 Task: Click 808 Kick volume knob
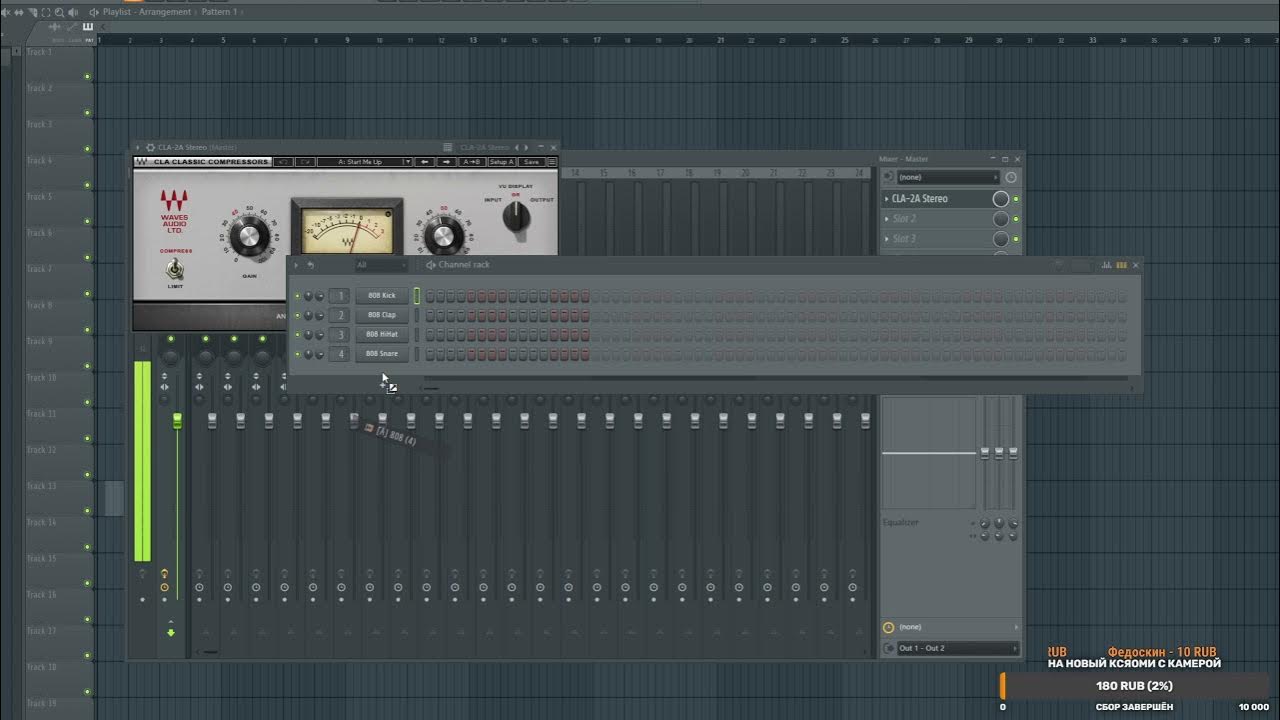tap(319, 296)
